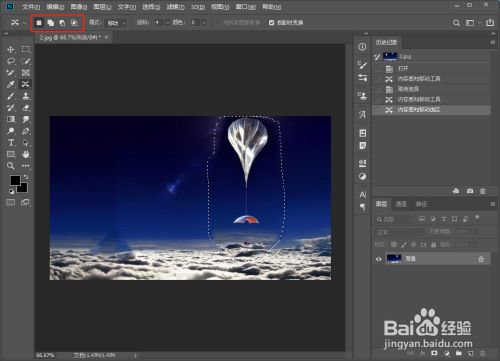Open the Brush Settings panel icon
This screenshot has height=361, width=500.
coord(362,64)
